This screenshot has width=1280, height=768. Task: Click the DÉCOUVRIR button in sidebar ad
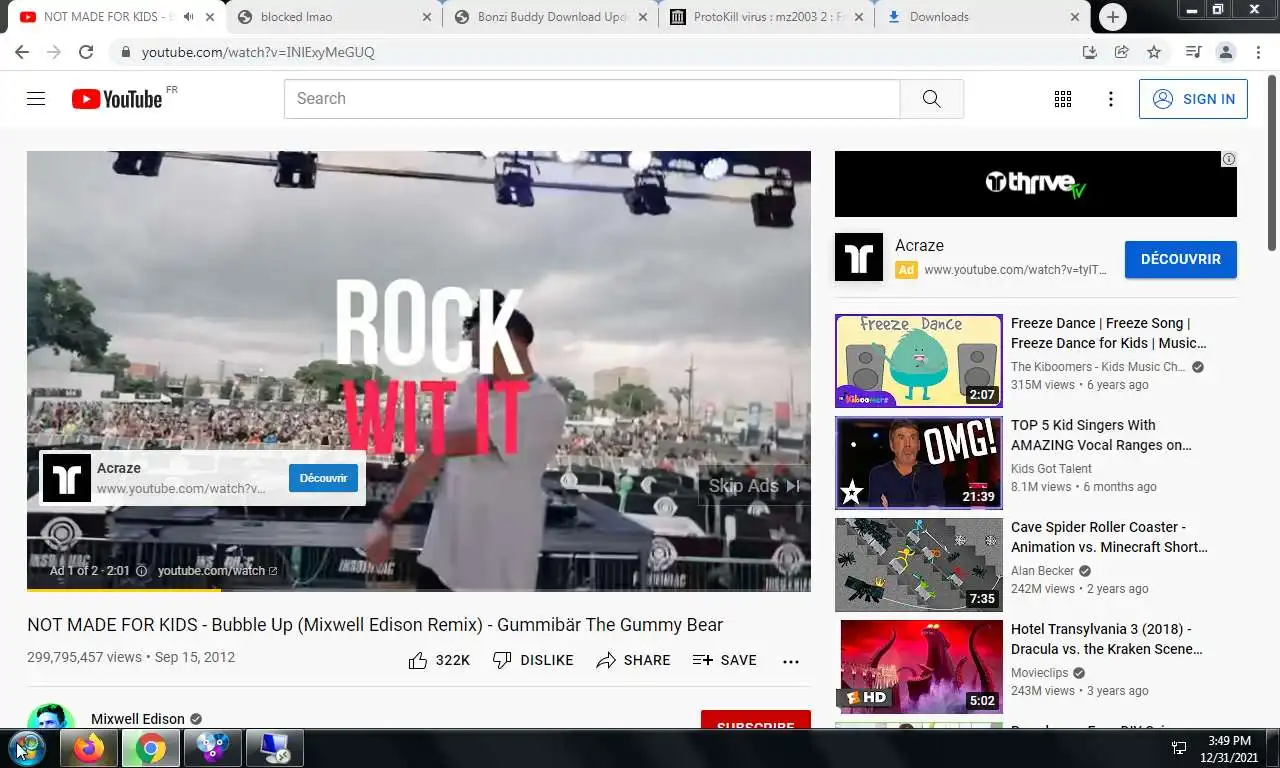pyautogui.click(x=1180, y=259)
